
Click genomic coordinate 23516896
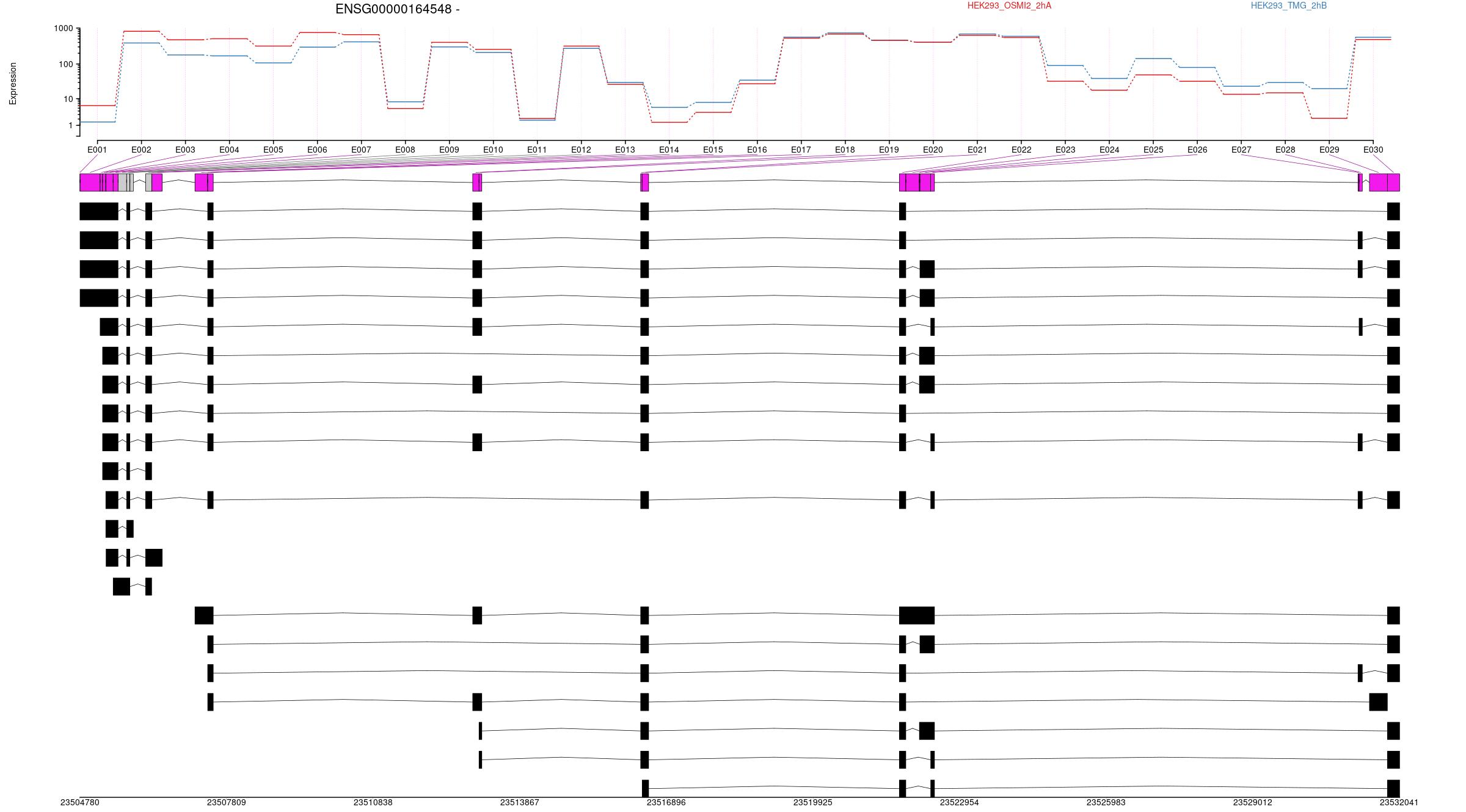click(666, 802)
